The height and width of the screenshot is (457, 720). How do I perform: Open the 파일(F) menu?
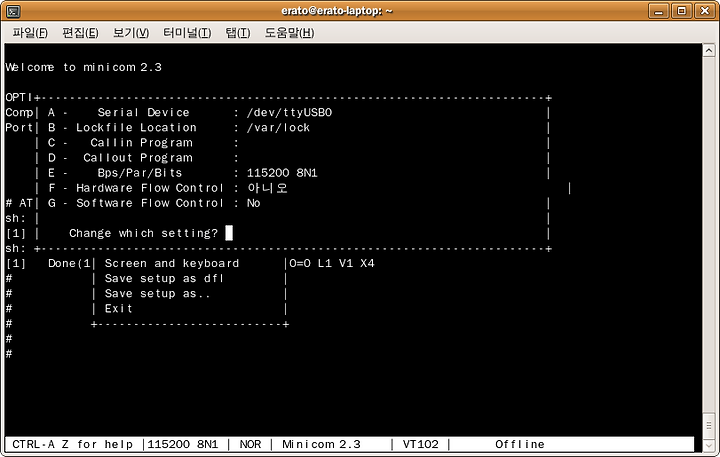coord(30,33)
